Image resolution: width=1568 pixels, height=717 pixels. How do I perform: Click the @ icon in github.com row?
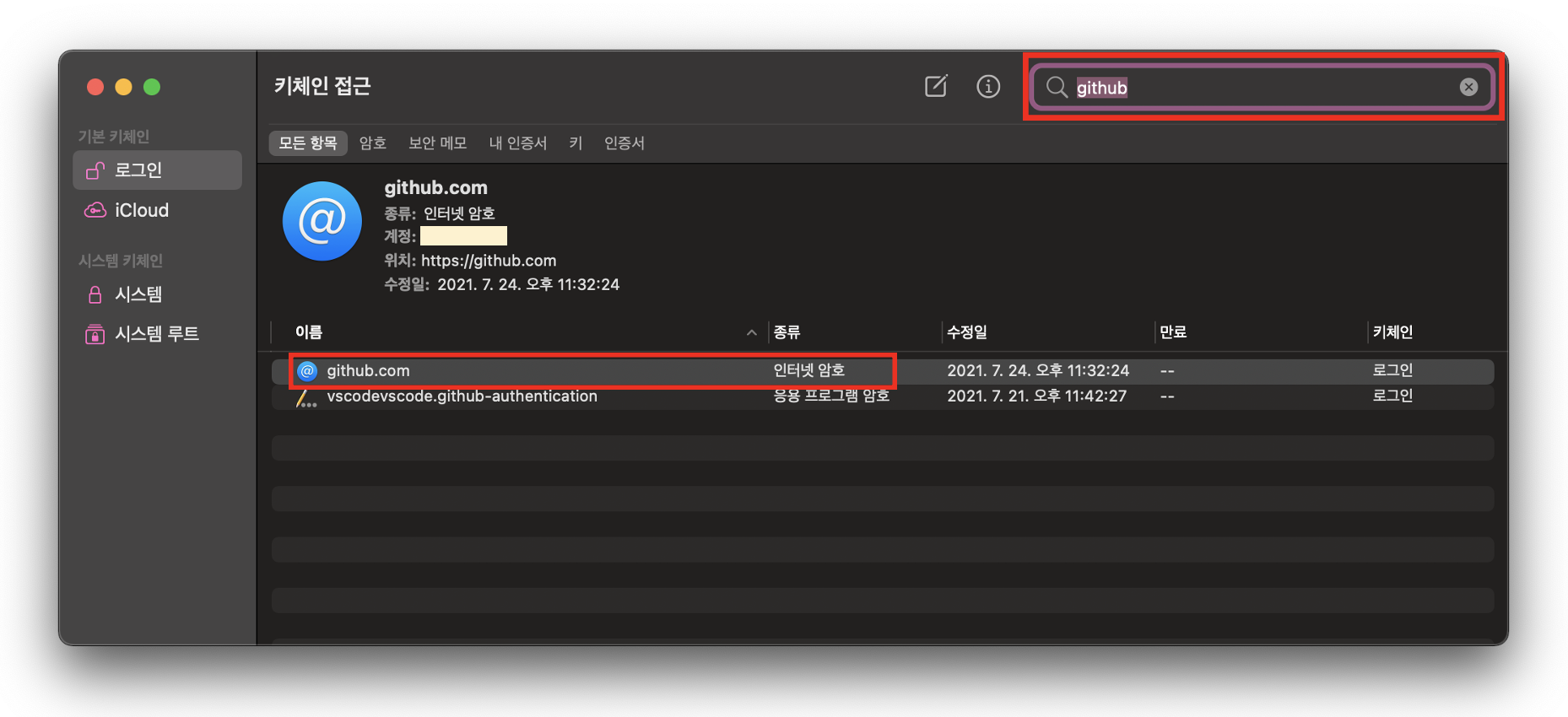click(307, 371)
